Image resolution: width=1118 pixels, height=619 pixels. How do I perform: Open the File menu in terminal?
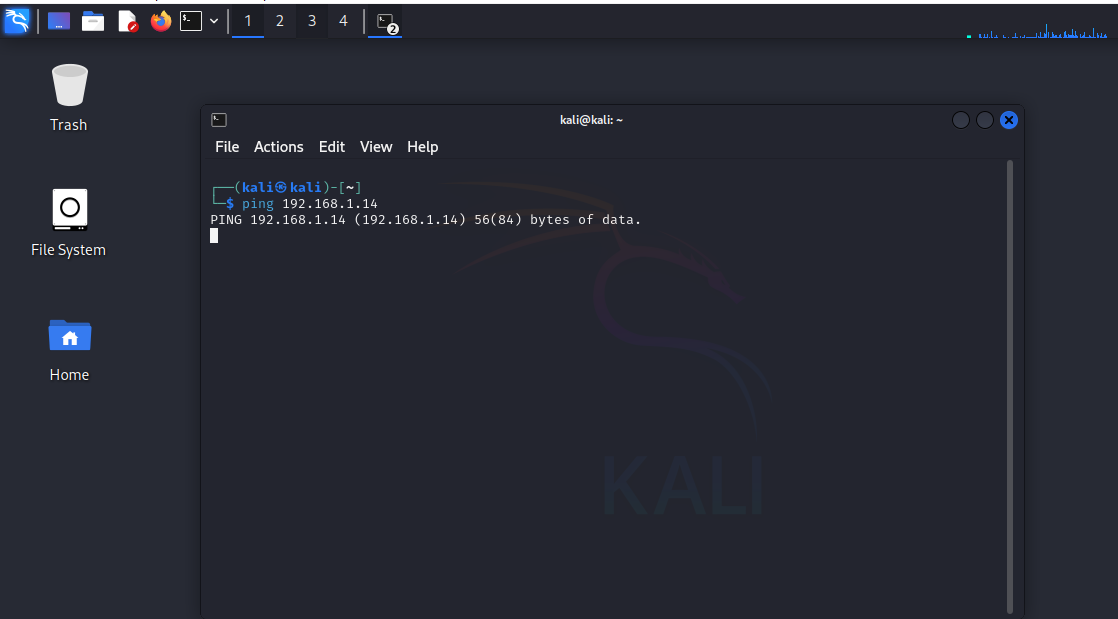227,147
